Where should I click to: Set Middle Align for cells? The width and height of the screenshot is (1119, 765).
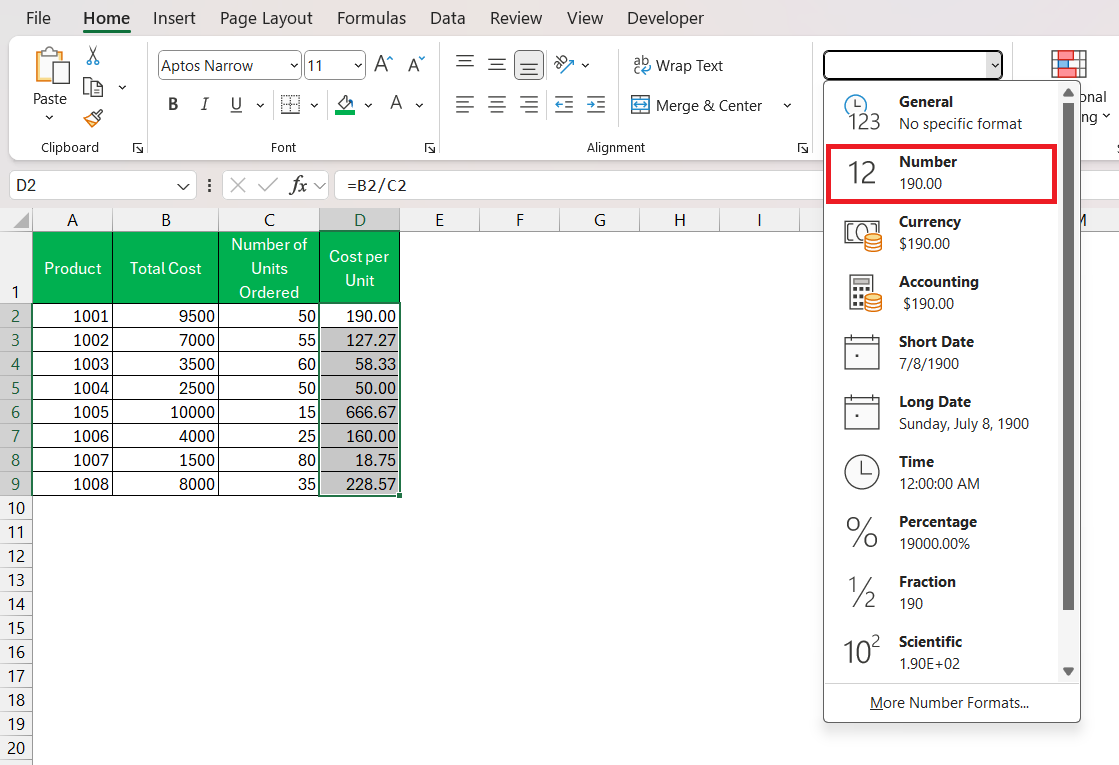click(497, 65)
